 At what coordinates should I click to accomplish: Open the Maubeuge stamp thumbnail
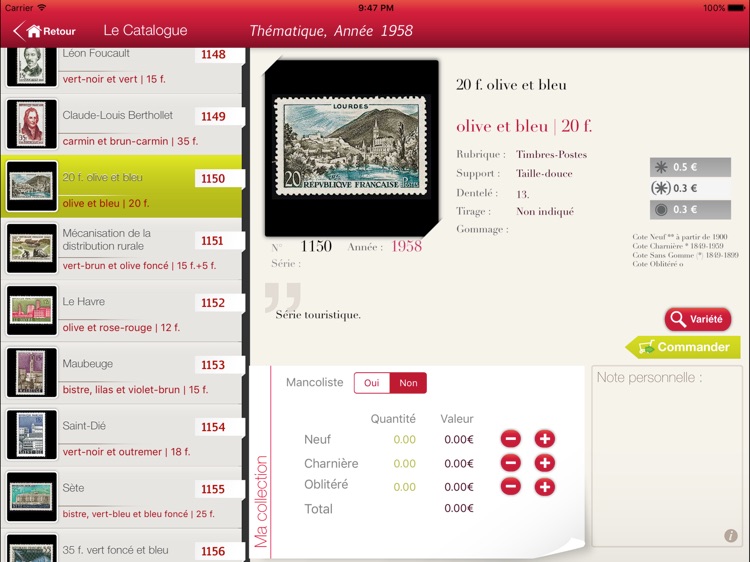pos(32,373)
